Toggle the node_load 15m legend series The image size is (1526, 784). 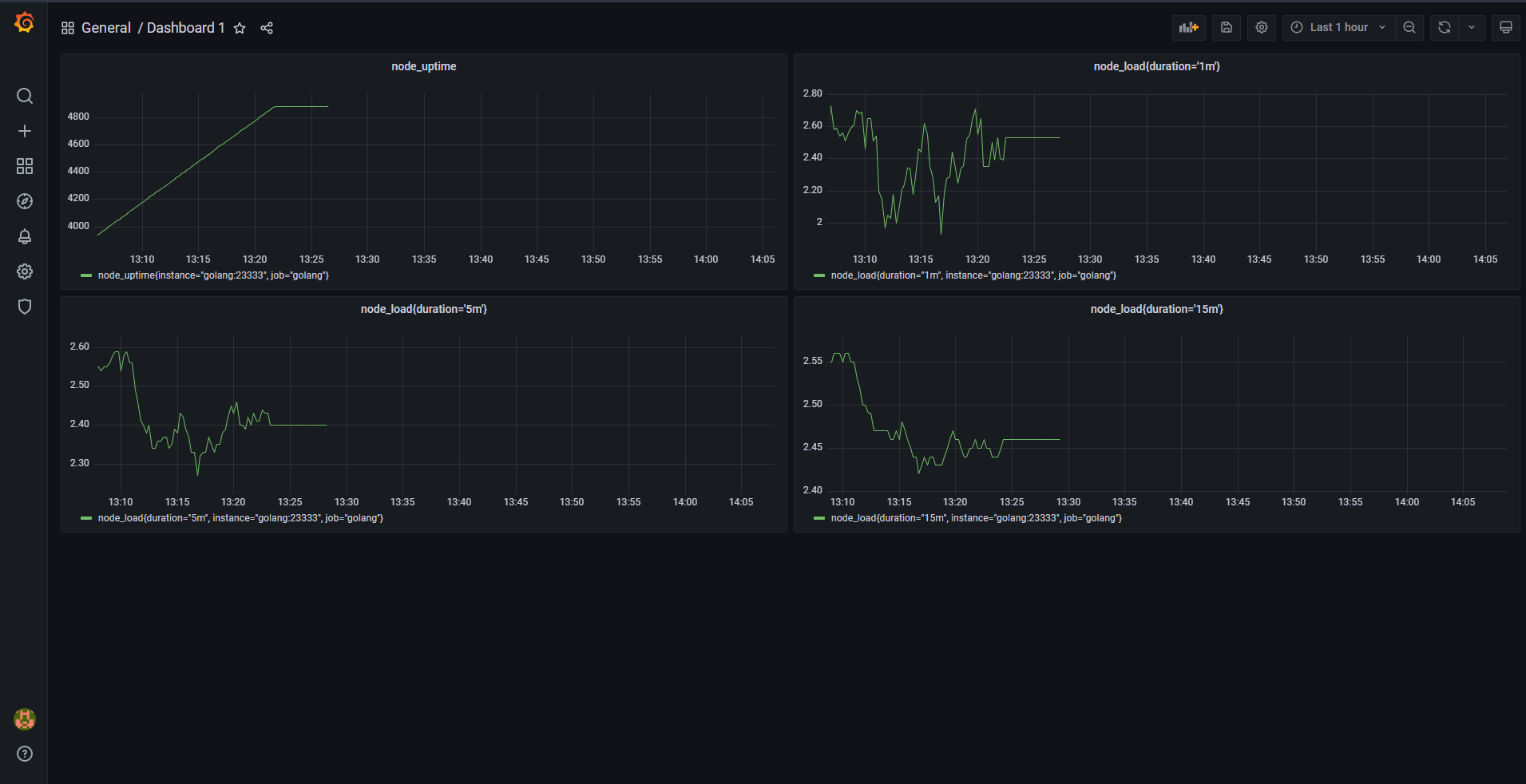(x=976, y=518)
